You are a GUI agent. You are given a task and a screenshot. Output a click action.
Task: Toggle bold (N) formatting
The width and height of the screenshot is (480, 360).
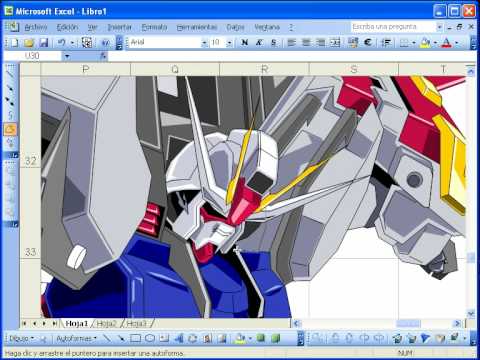(244, 42)
